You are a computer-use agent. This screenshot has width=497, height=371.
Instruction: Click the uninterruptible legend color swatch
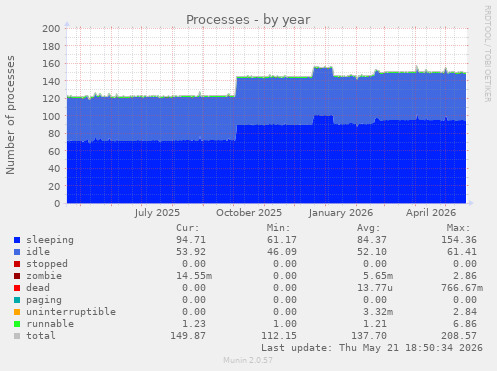17,312
